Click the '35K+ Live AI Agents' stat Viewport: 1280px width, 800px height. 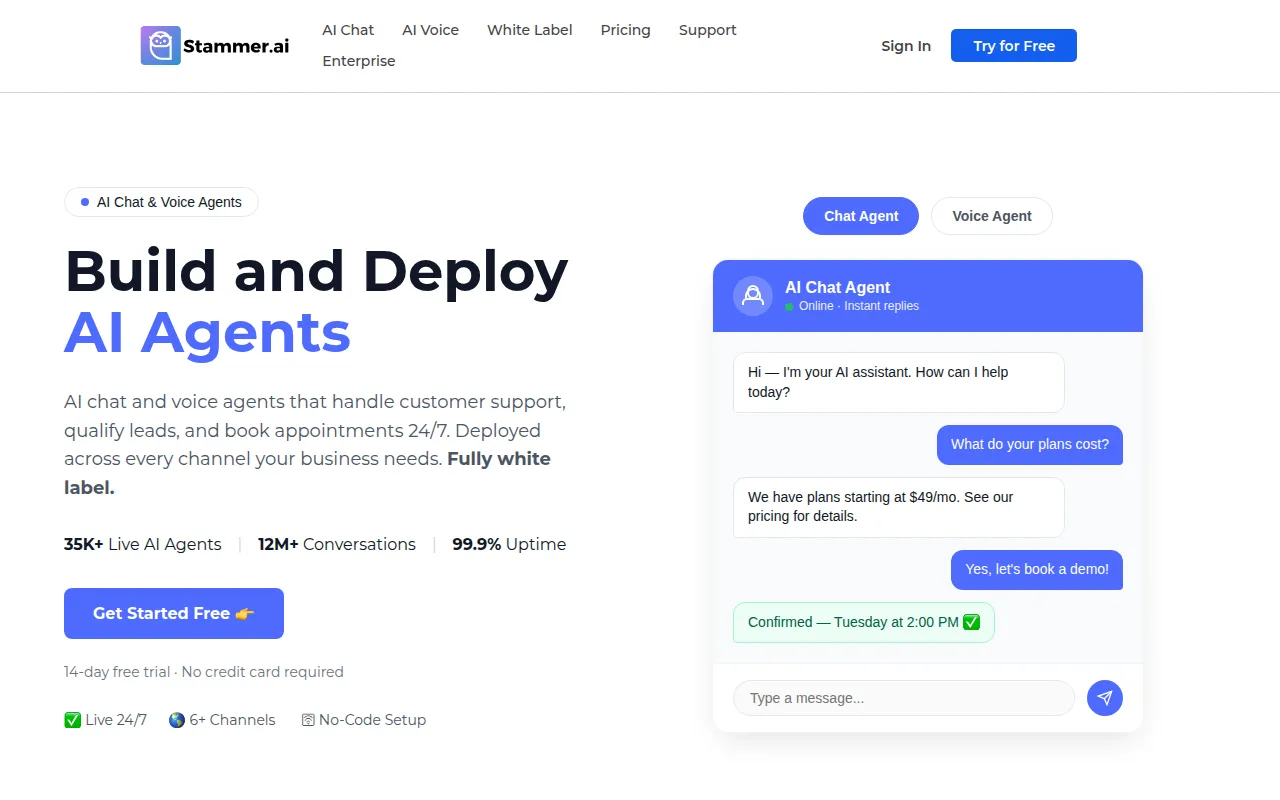143,545
